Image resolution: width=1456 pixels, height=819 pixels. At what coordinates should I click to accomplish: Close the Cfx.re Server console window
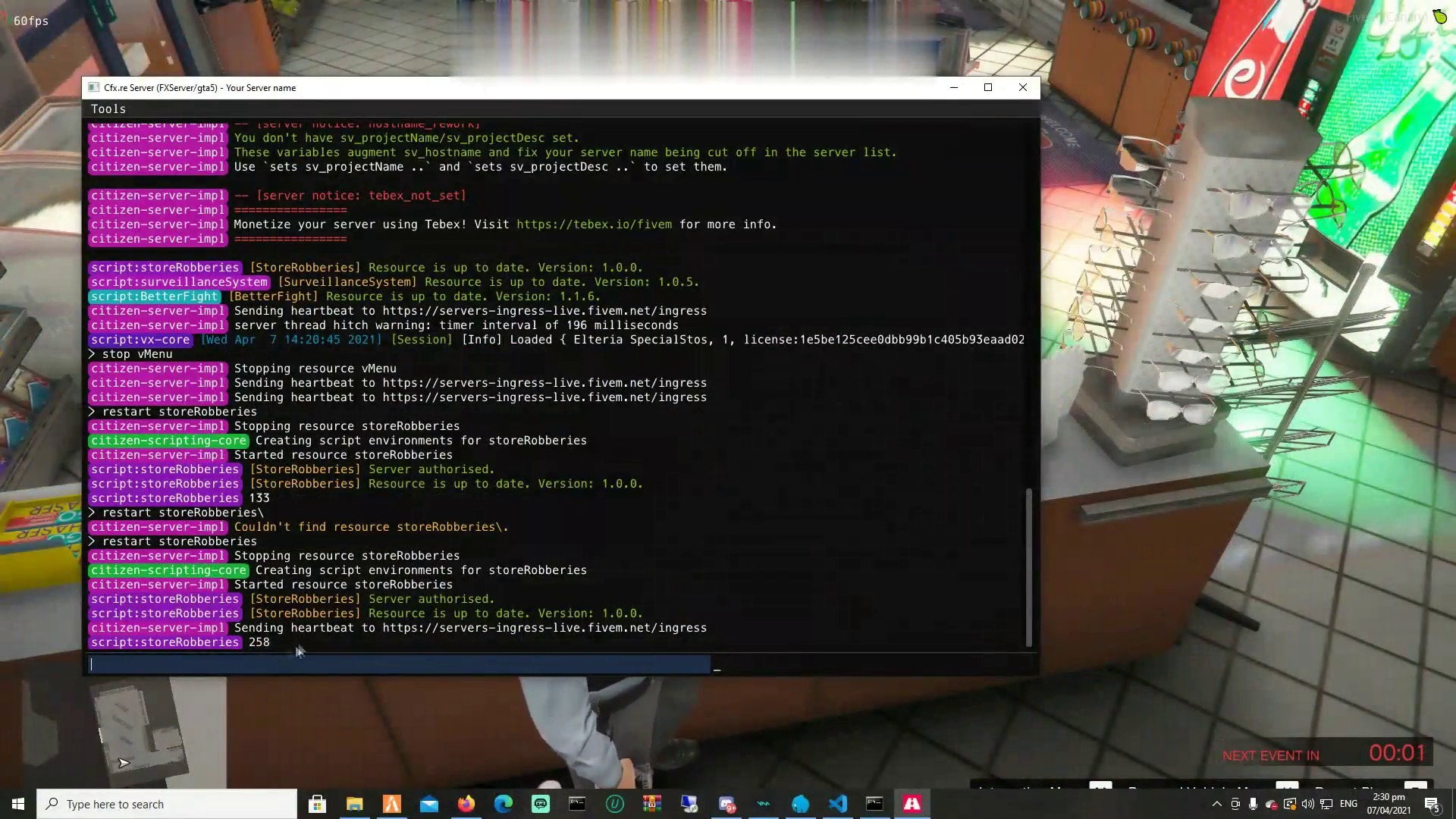point(1023,88)
